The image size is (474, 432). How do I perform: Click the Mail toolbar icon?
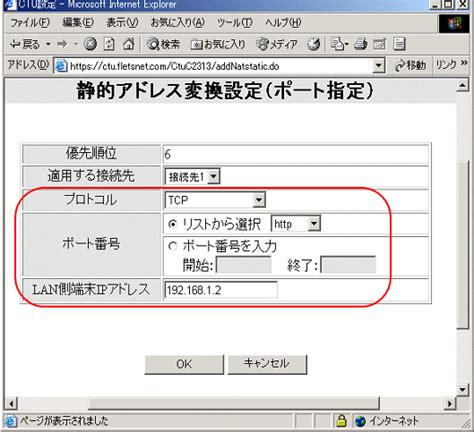point(339,44)
